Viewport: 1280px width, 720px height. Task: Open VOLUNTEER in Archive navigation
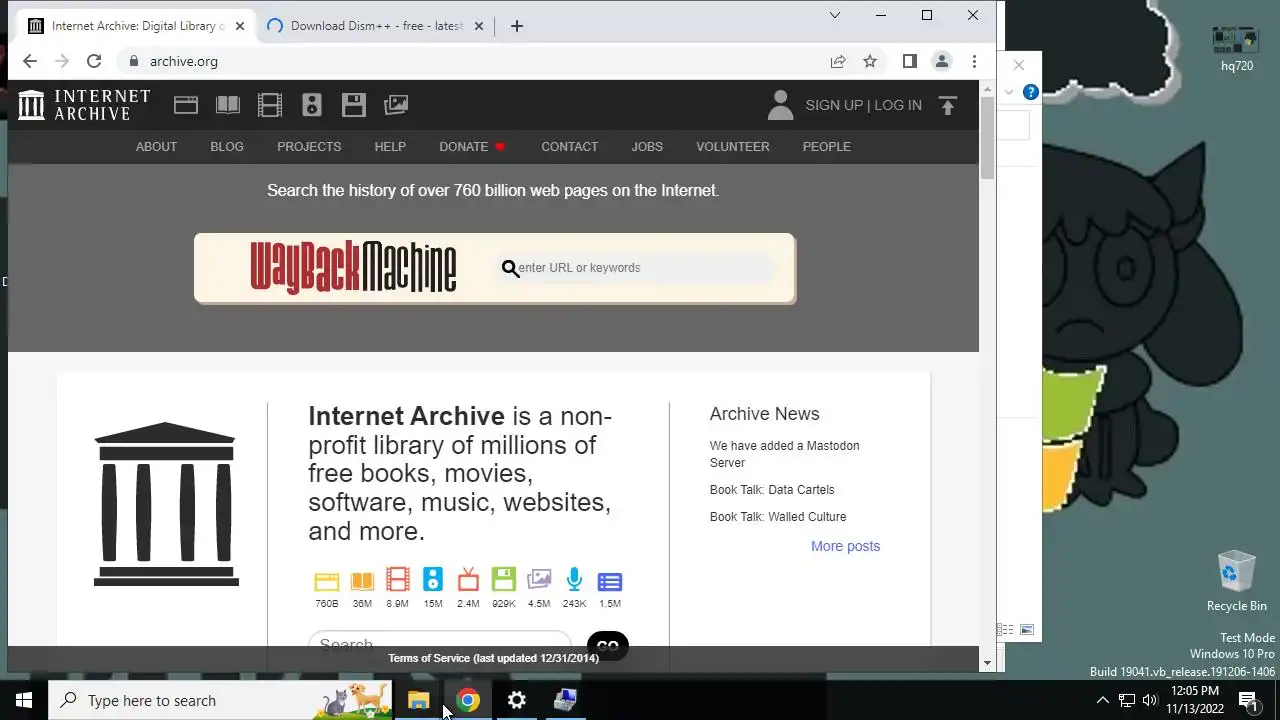[733, 146]
